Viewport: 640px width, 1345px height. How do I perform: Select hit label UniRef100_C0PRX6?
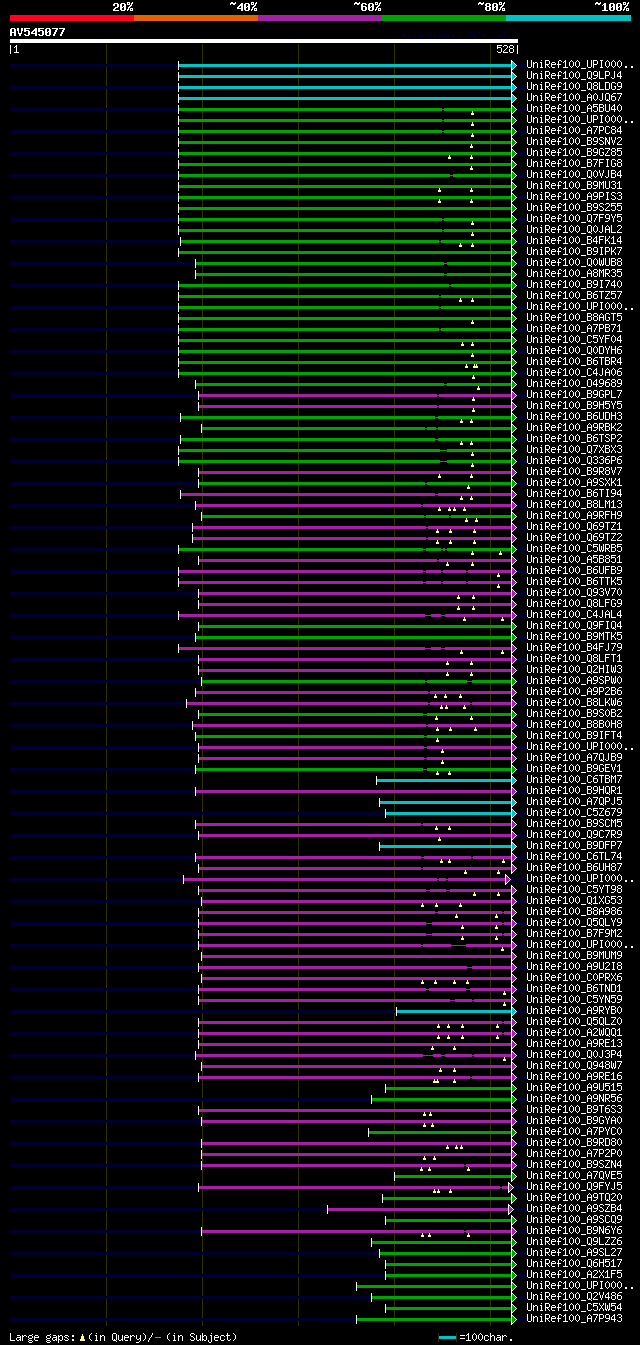(574, 977)
